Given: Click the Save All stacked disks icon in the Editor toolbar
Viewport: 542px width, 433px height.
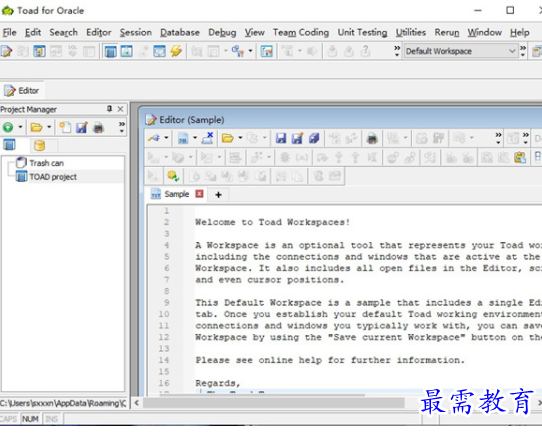Looking at the screenshot, I should pos(314,138).
